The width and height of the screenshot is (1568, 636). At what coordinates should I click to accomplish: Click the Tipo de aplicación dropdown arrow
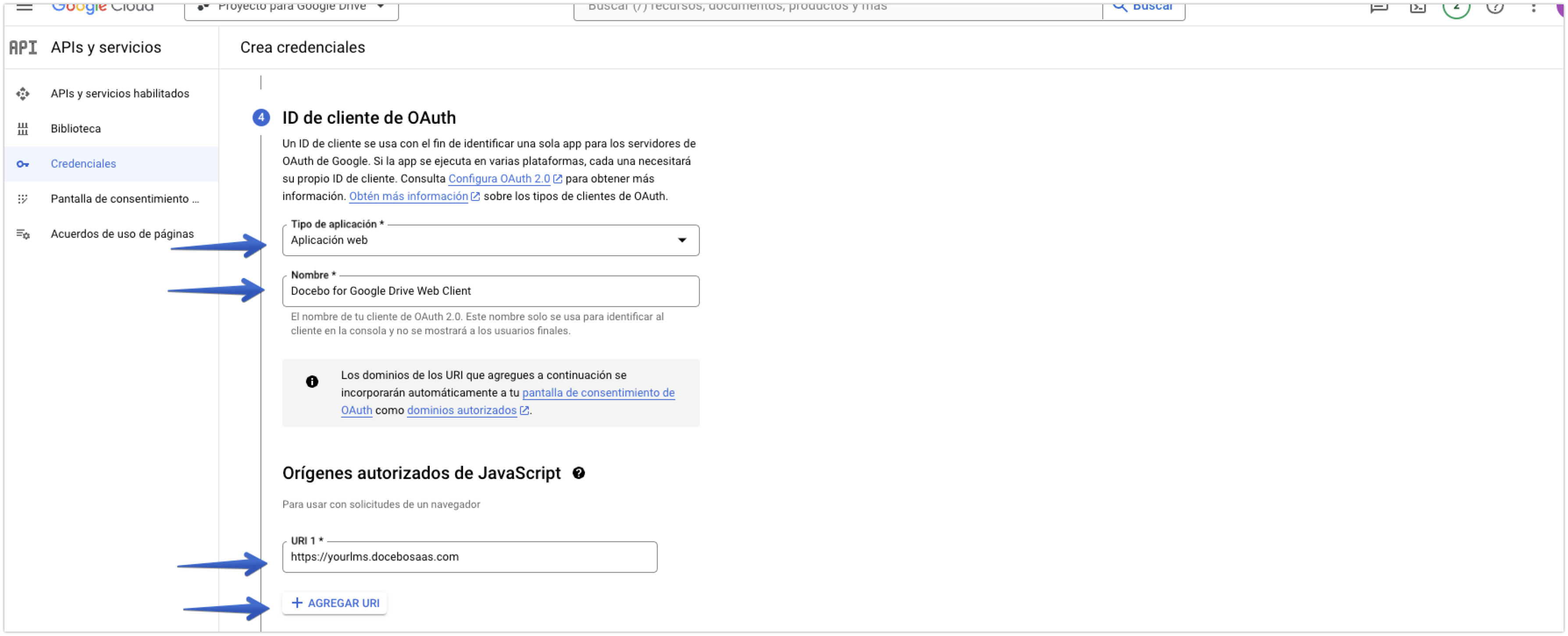pyautogui.click(x=682, y=240)
